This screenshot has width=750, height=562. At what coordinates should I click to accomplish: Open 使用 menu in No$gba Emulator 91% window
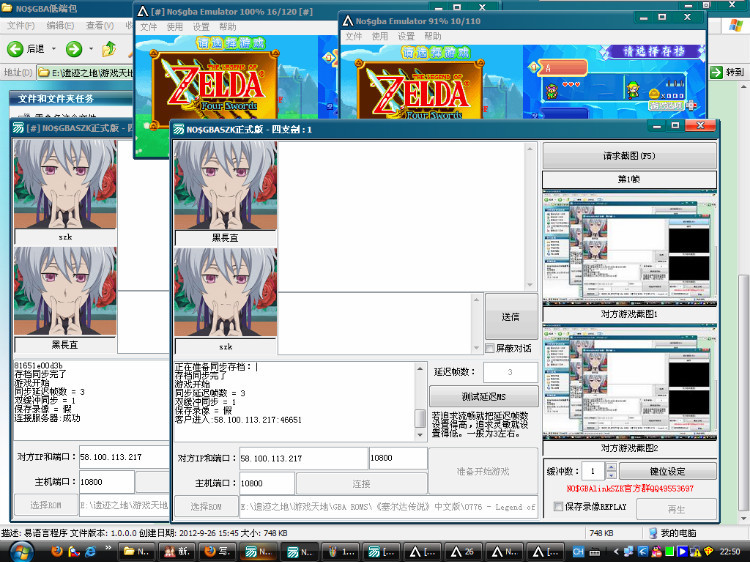pos(380,36)
